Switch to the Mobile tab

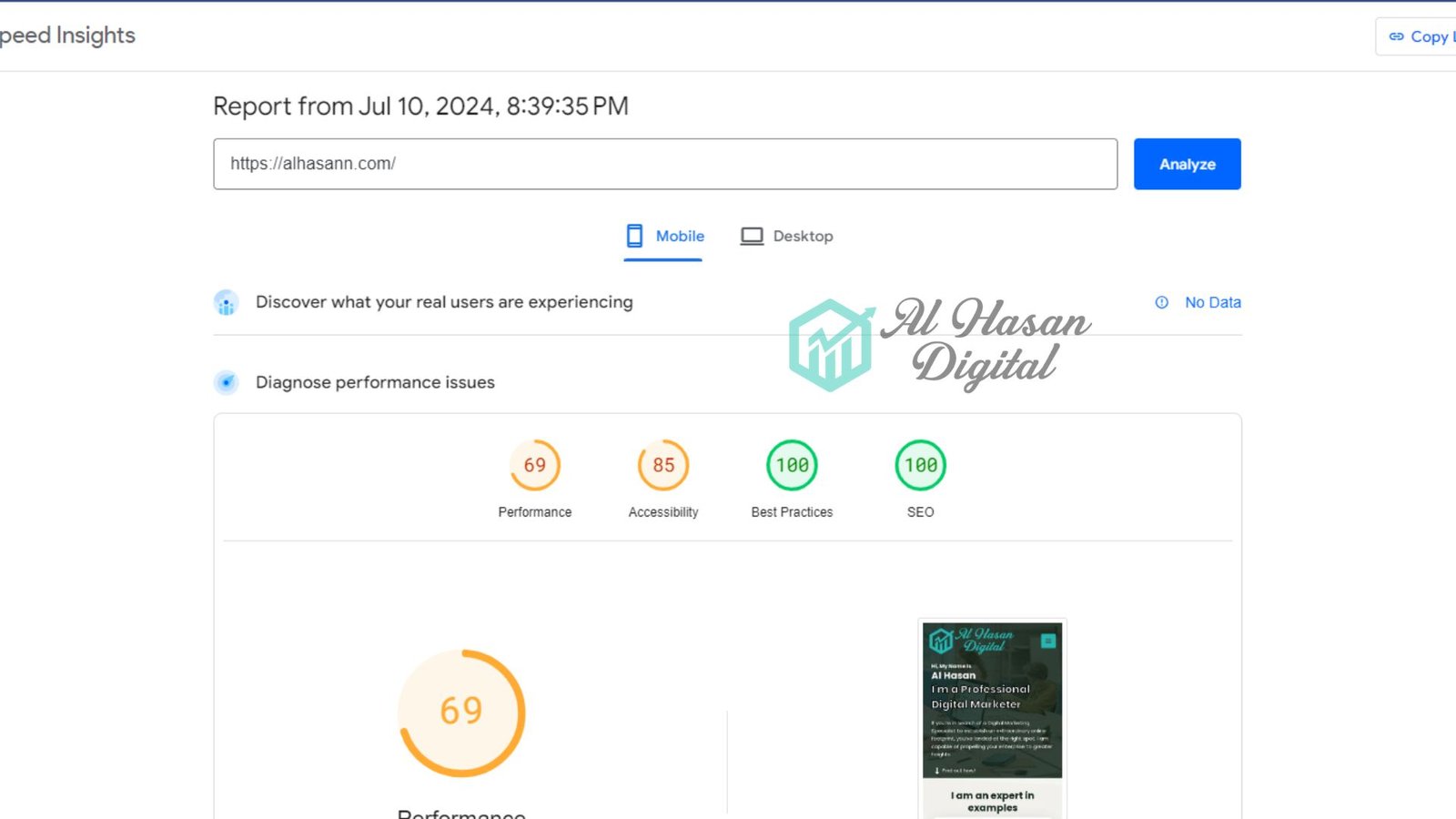click(663, 237)
